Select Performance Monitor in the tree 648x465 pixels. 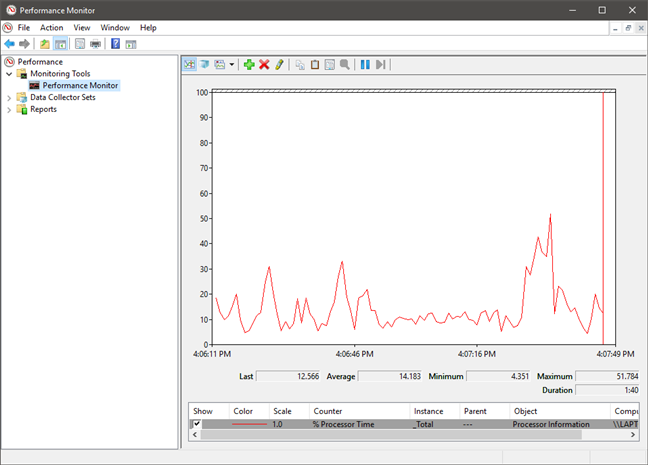click(80, 86)
